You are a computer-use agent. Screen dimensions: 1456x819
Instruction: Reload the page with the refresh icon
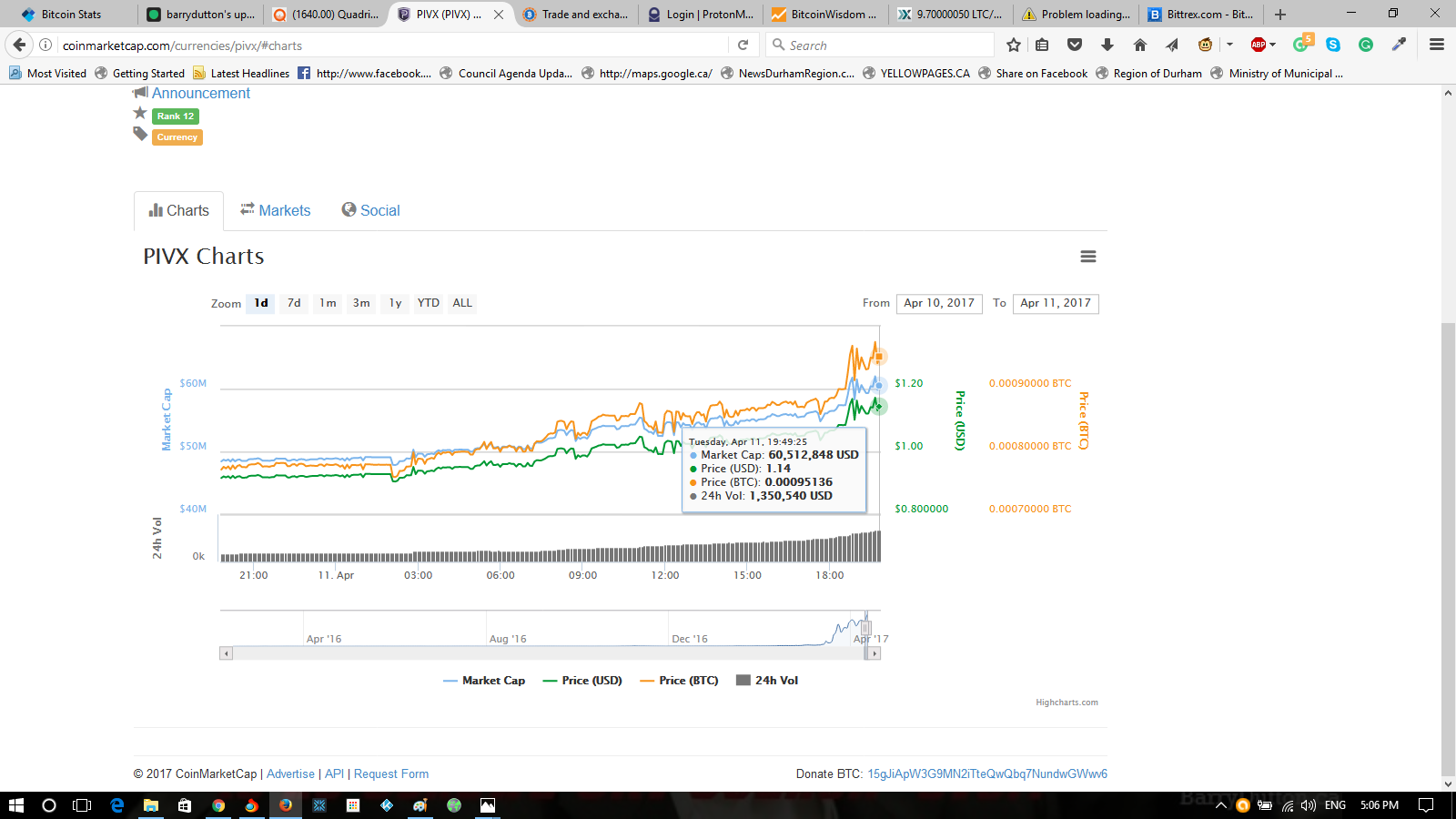743,45
